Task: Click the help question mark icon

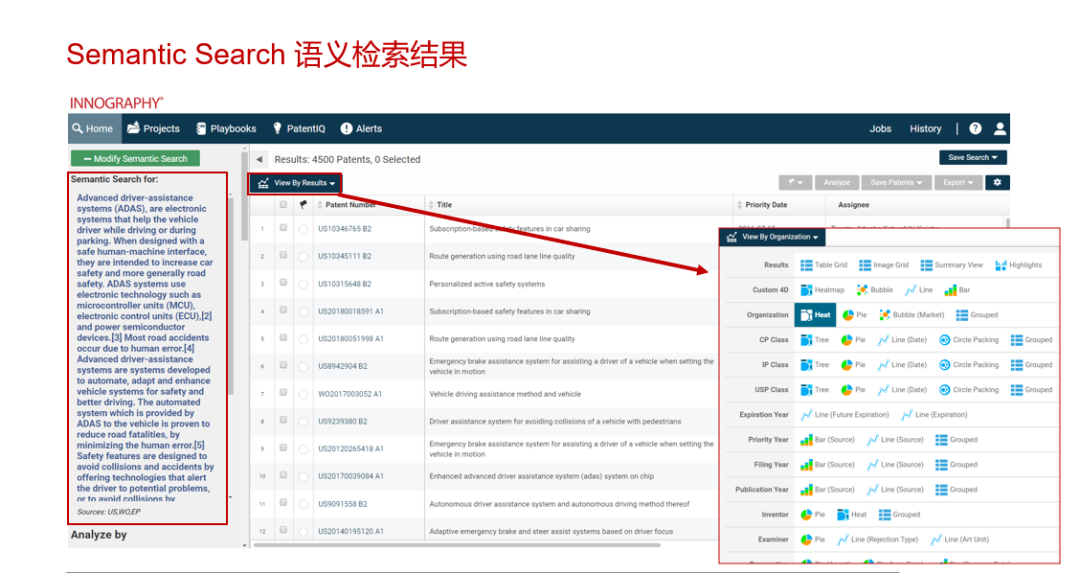Action: (975, 129)
